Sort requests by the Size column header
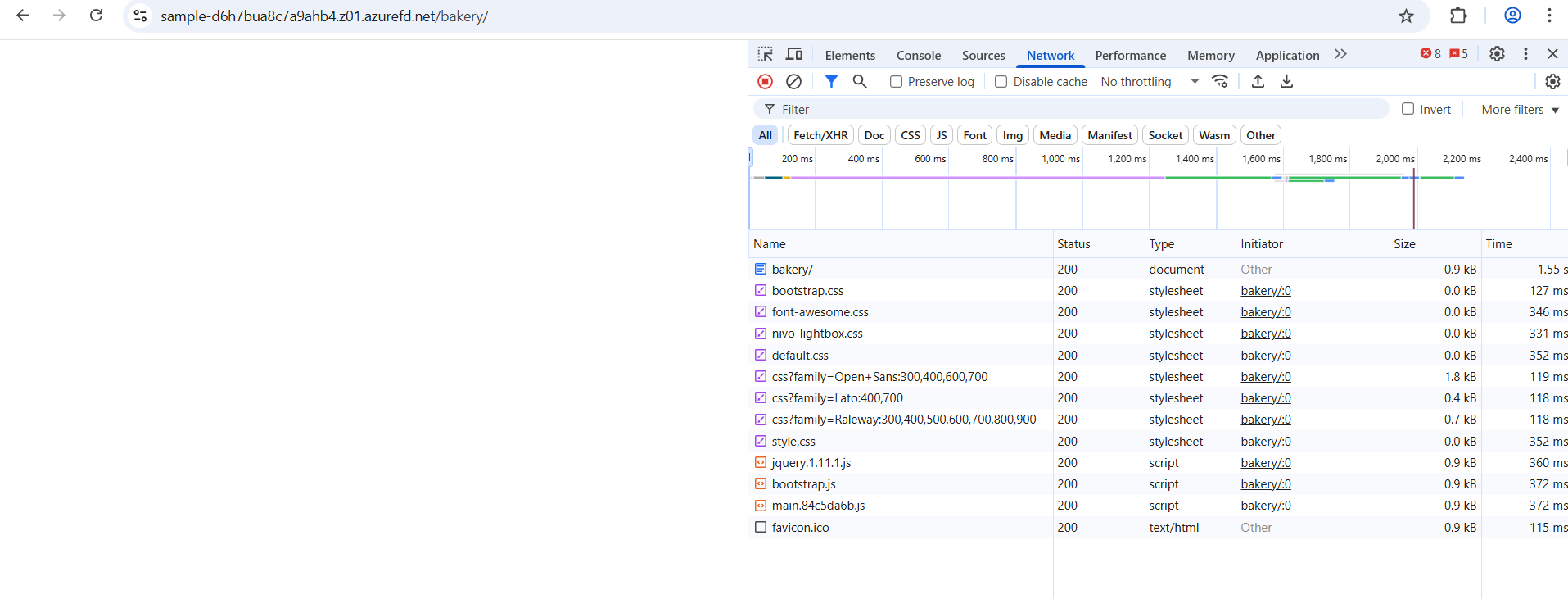Screen dimensions: 1568x599 pyautogui.click(x=1435, y=244)
